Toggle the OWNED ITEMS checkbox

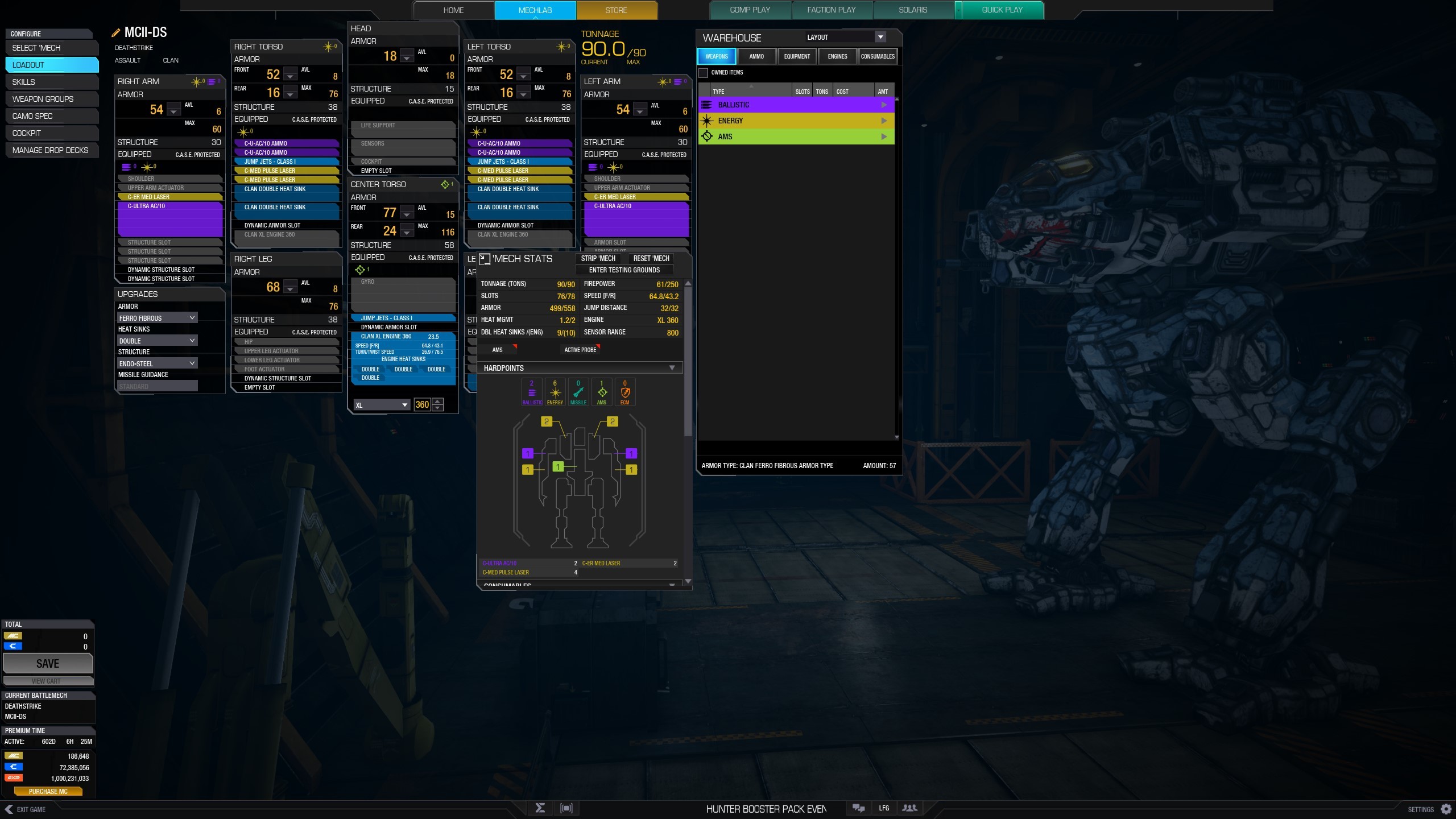click(x=702, y=73)
